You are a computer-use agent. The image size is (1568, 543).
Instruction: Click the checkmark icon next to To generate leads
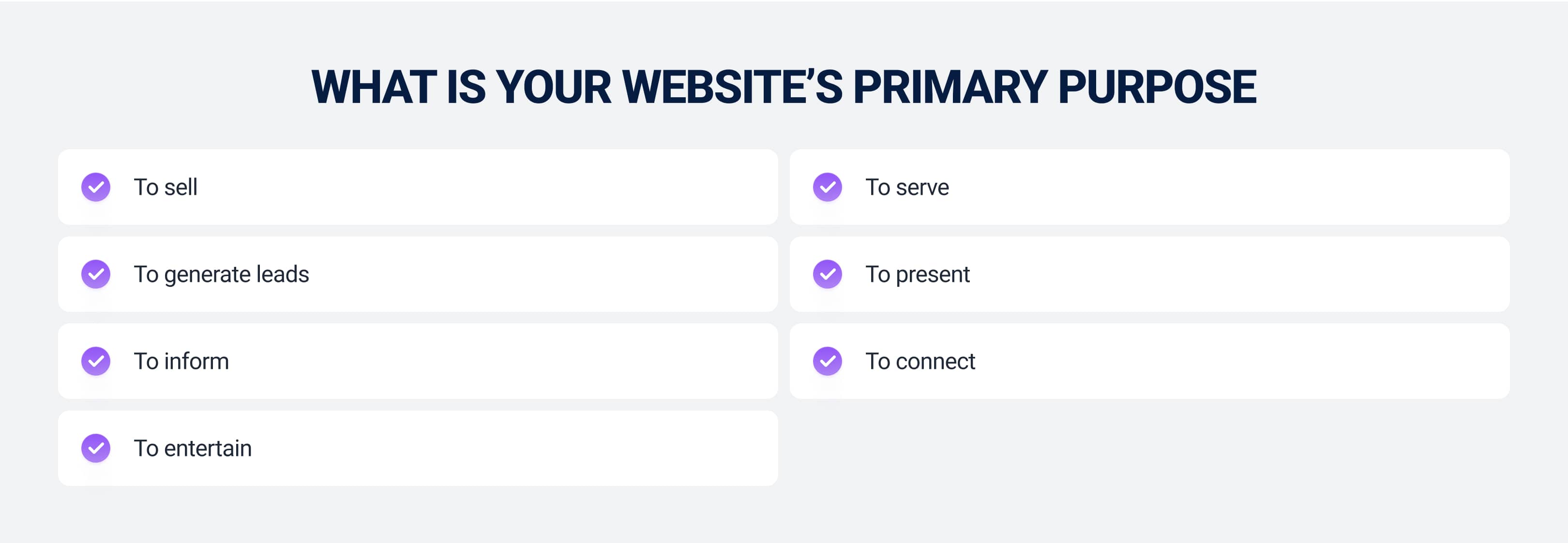(x=95, y=274)
